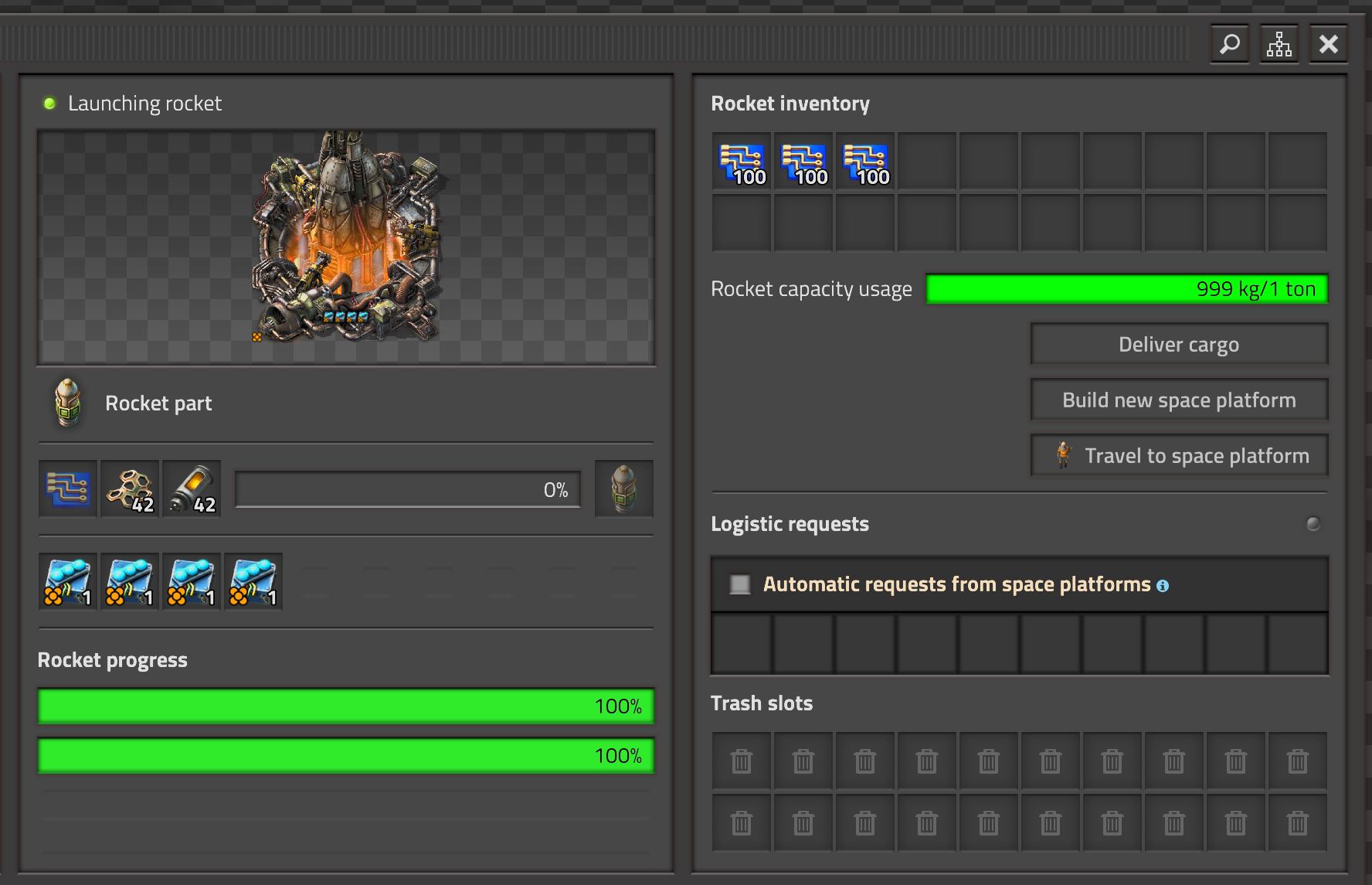Click the Rocket capacity usage bar
Screen dimensions: 1372x885
click(x=1127, y=289)
